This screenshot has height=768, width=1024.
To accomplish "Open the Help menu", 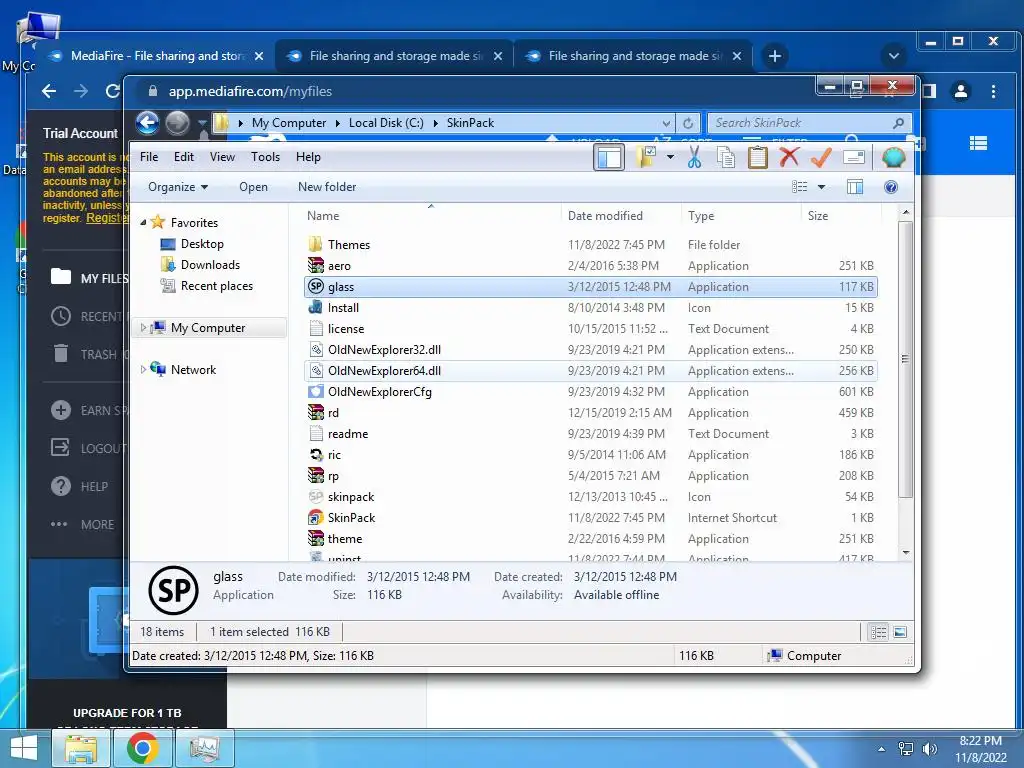I will [308, 157].
